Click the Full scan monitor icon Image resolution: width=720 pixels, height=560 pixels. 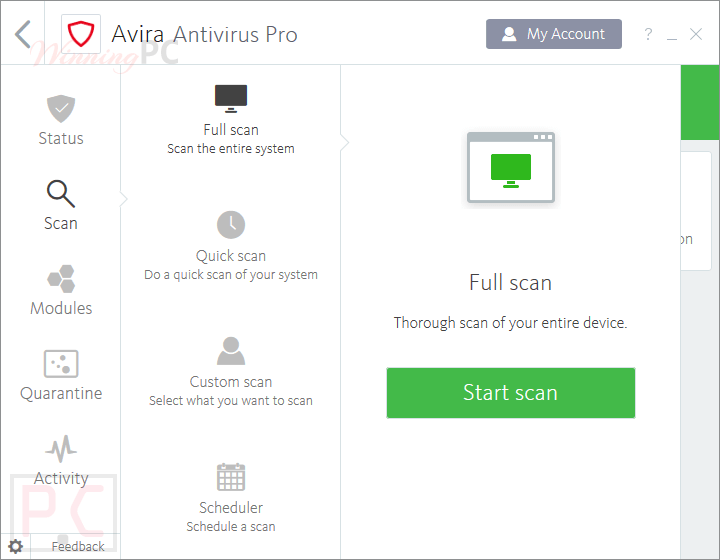231,98
